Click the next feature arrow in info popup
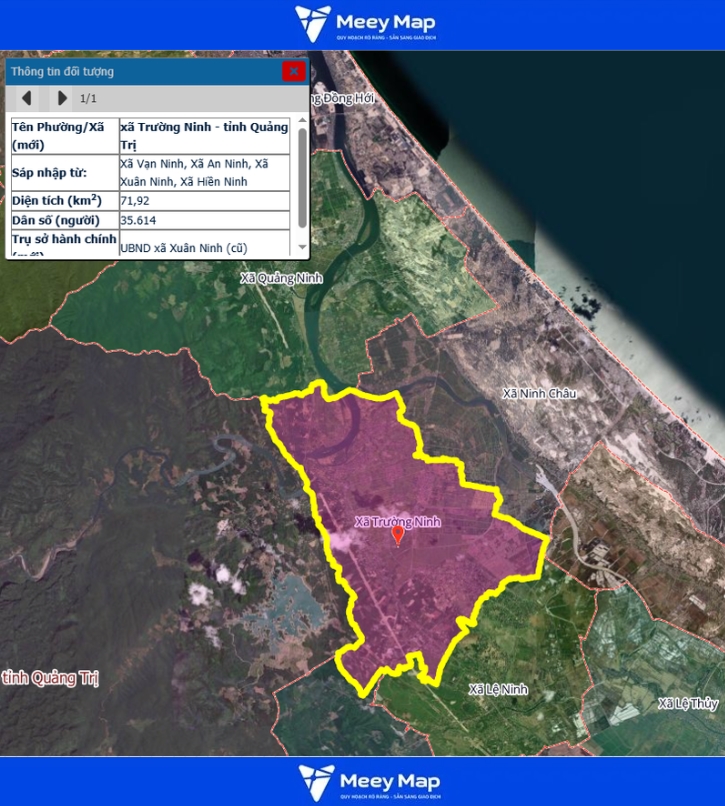This screenshot has width=725, height=806. pos(62,98)
